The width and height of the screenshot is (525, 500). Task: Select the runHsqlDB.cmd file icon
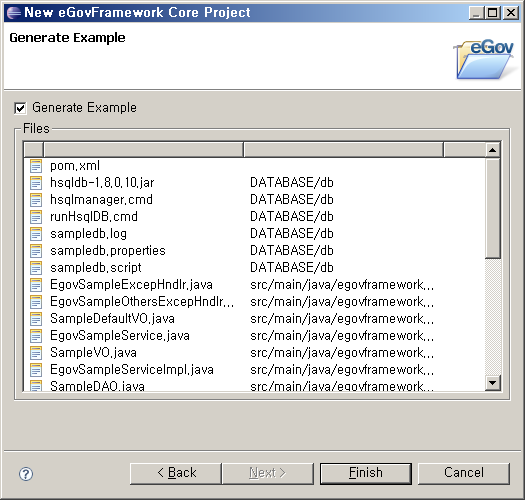[36, 217]
